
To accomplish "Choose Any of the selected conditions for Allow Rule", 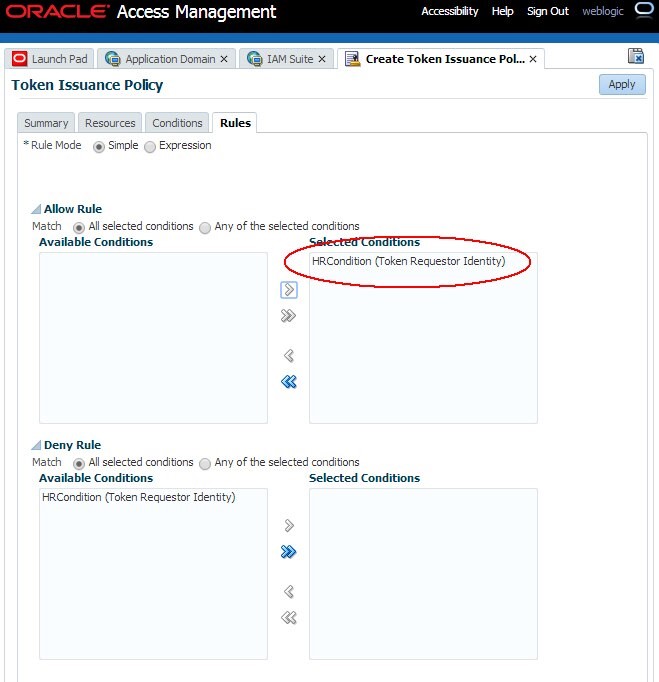I will coord(205,227).
